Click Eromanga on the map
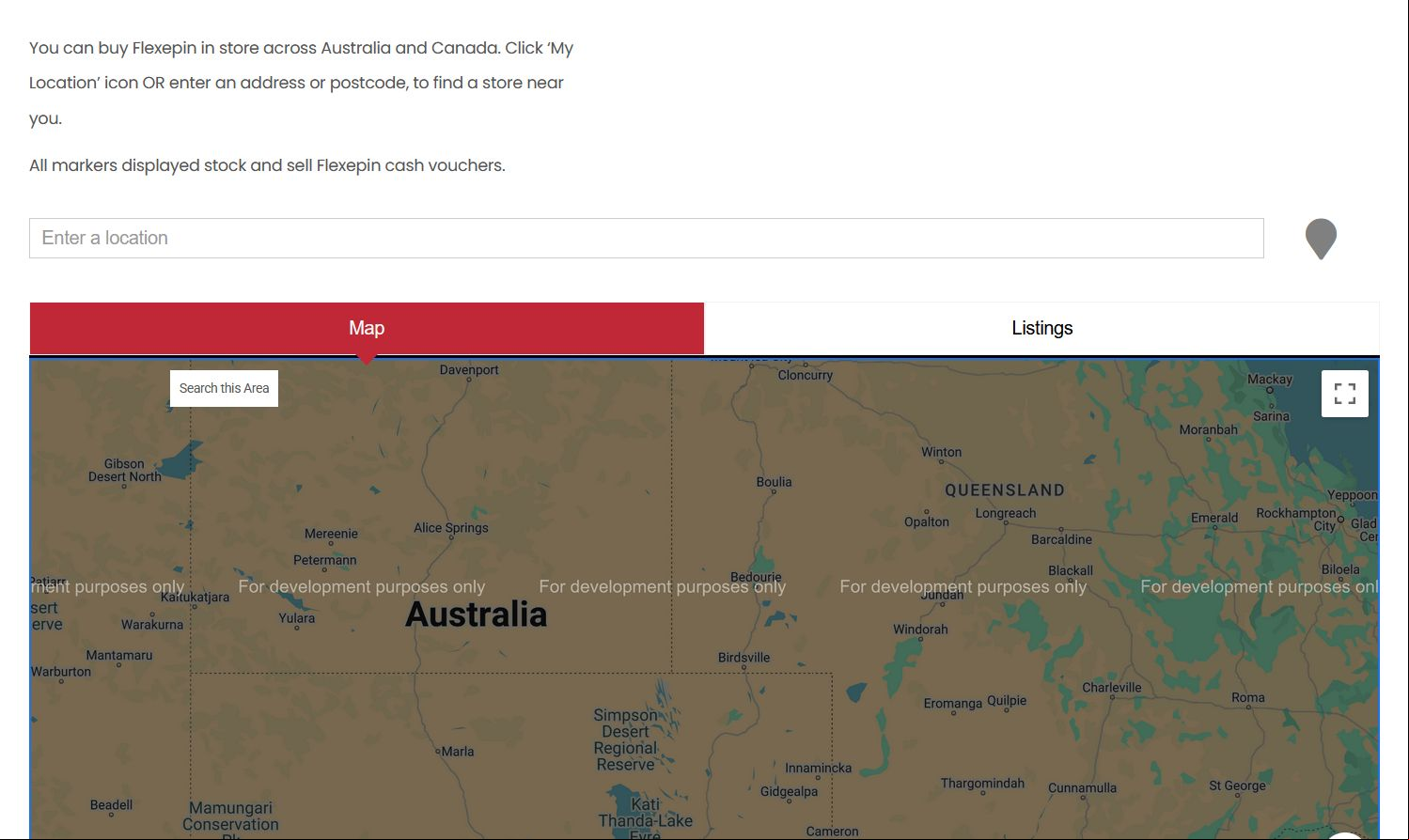Image resolution: width=1409 pixels, height=840 pixels. [x=952, y=704]
